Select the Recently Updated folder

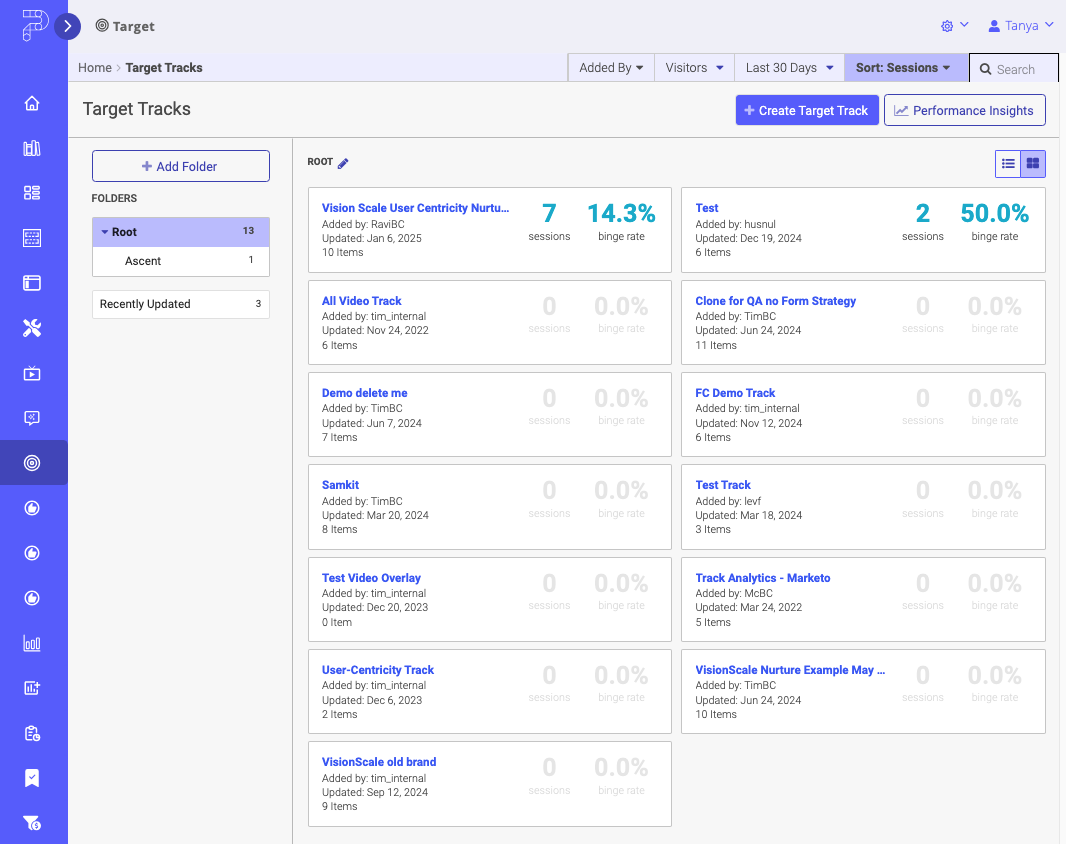145,304
